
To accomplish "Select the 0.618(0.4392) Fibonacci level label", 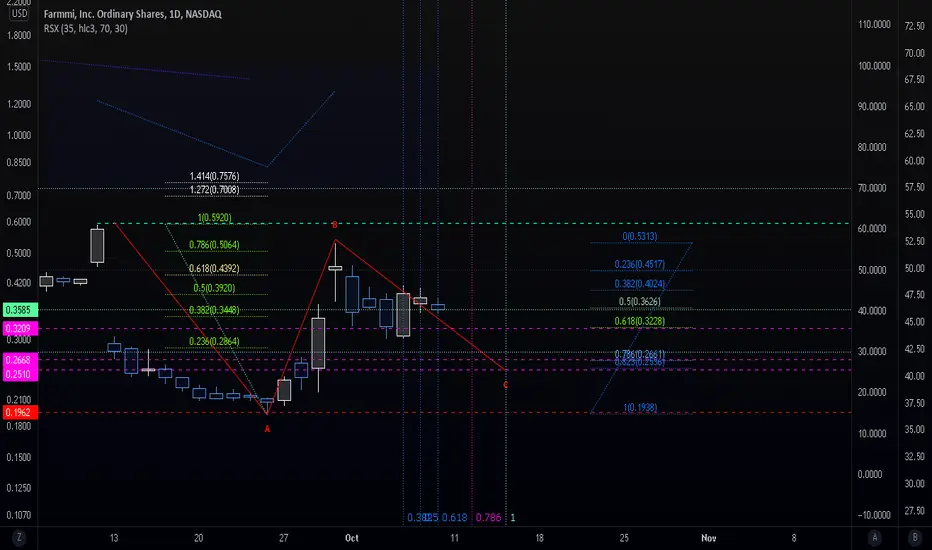I will point(215,268).
